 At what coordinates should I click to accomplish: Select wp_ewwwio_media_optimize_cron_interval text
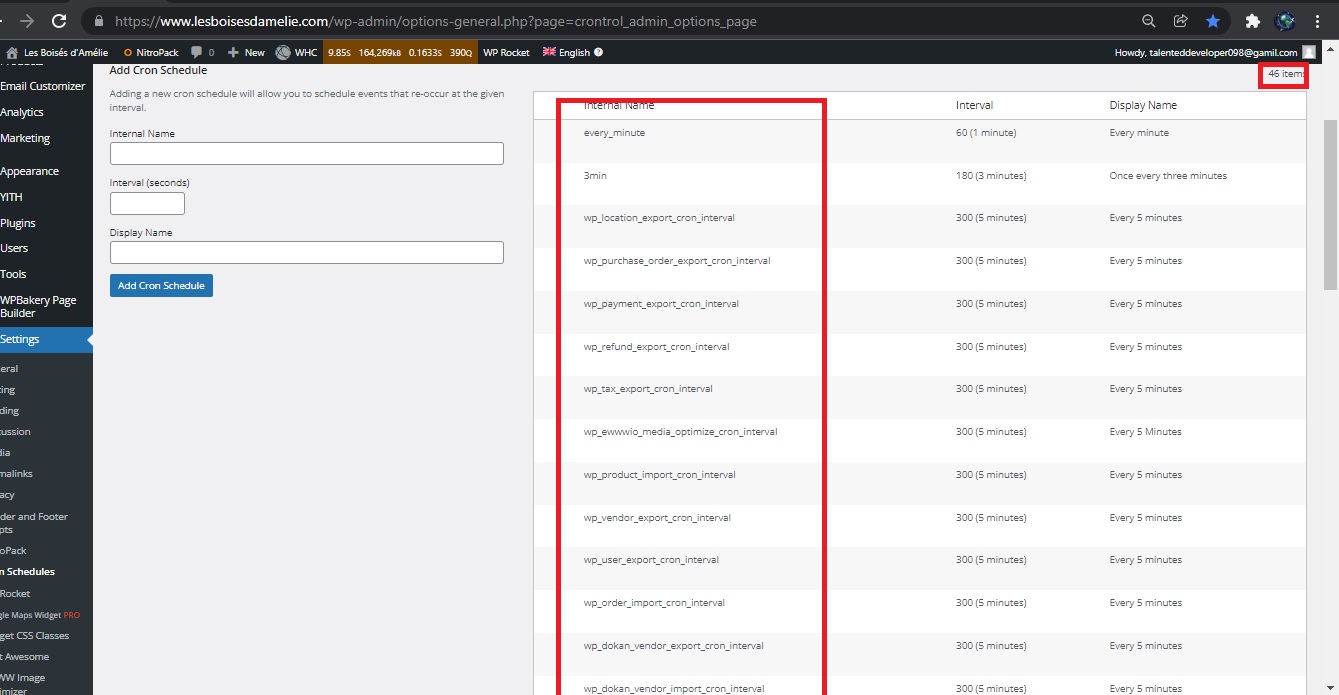point(681,432)
